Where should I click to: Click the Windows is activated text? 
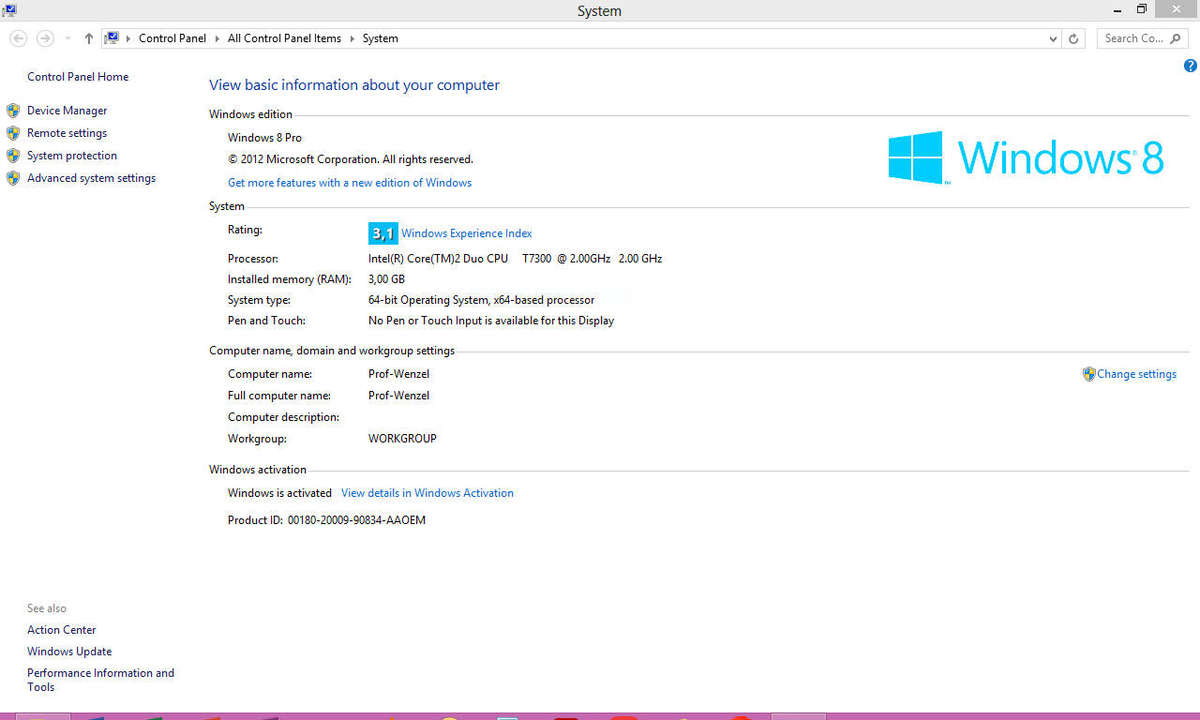tap(280, 493)
